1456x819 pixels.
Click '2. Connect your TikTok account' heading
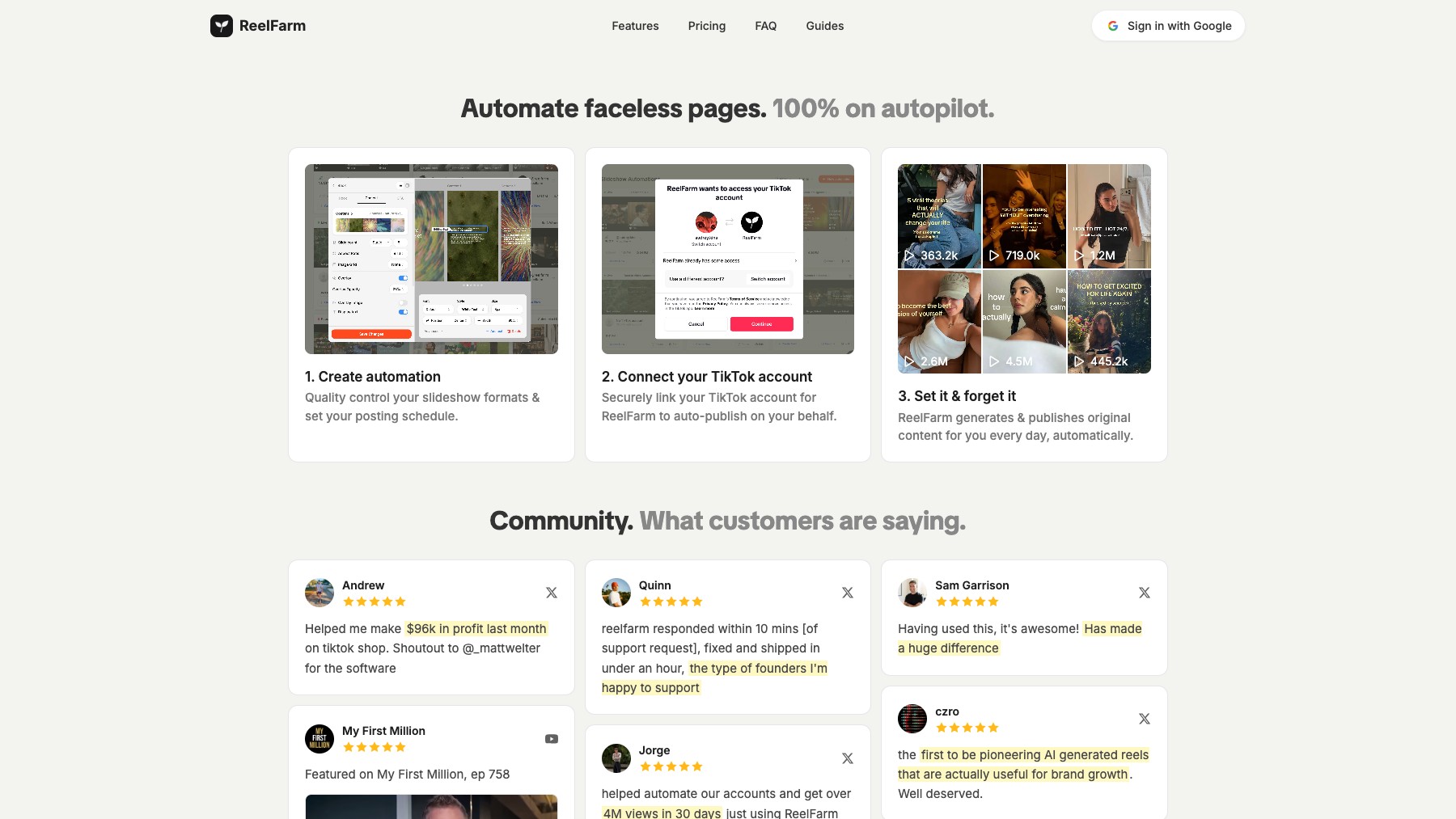[707, 377]
